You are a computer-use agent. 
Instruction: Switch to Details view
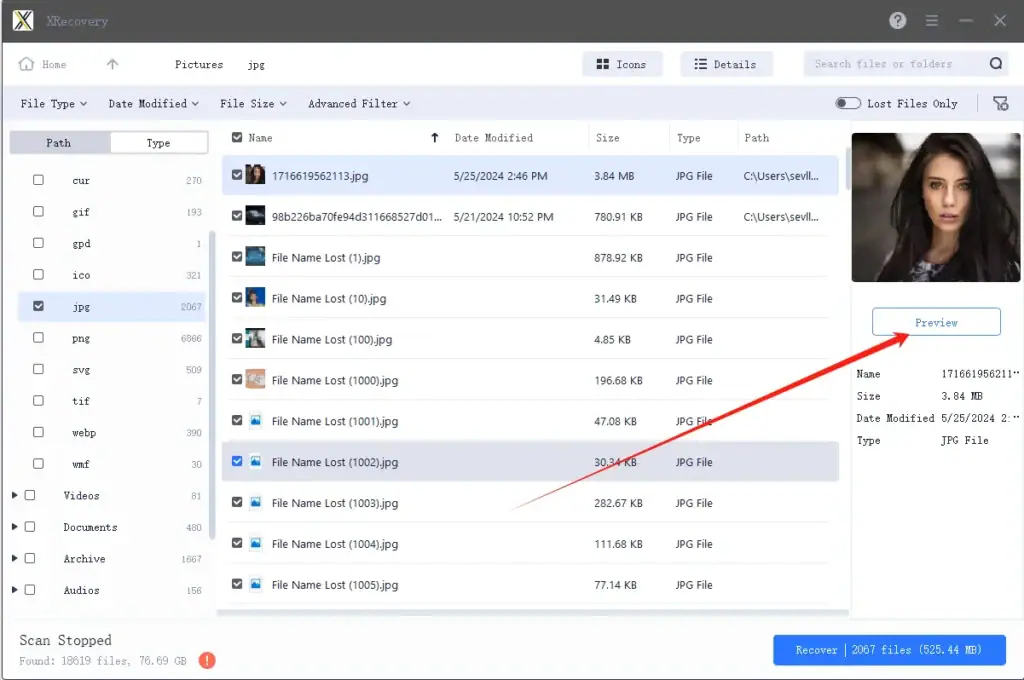pyautogui.click(x=726, y=63)
